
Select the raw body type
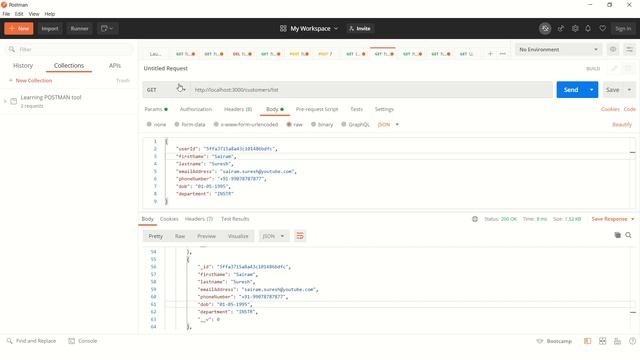pos(289,124)
